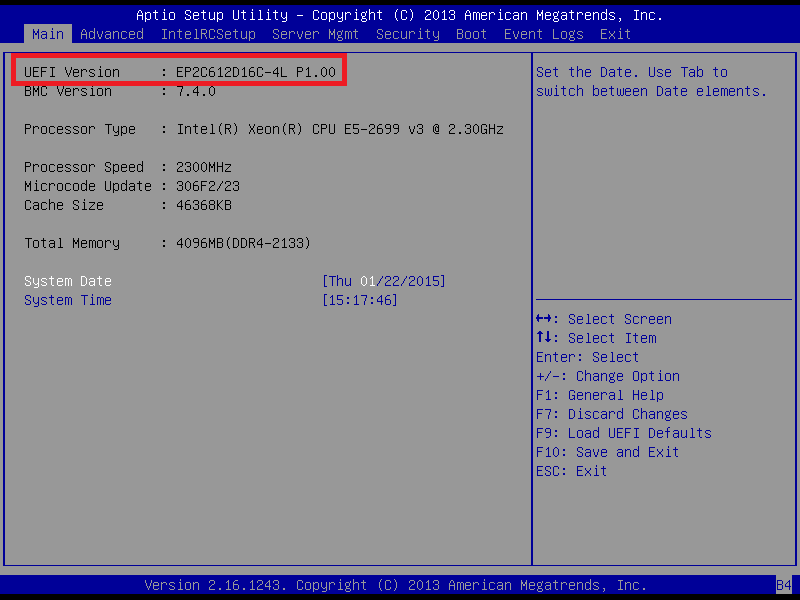Select the Main tab
This screenshot has width=800, height=600.
(48, 34)
